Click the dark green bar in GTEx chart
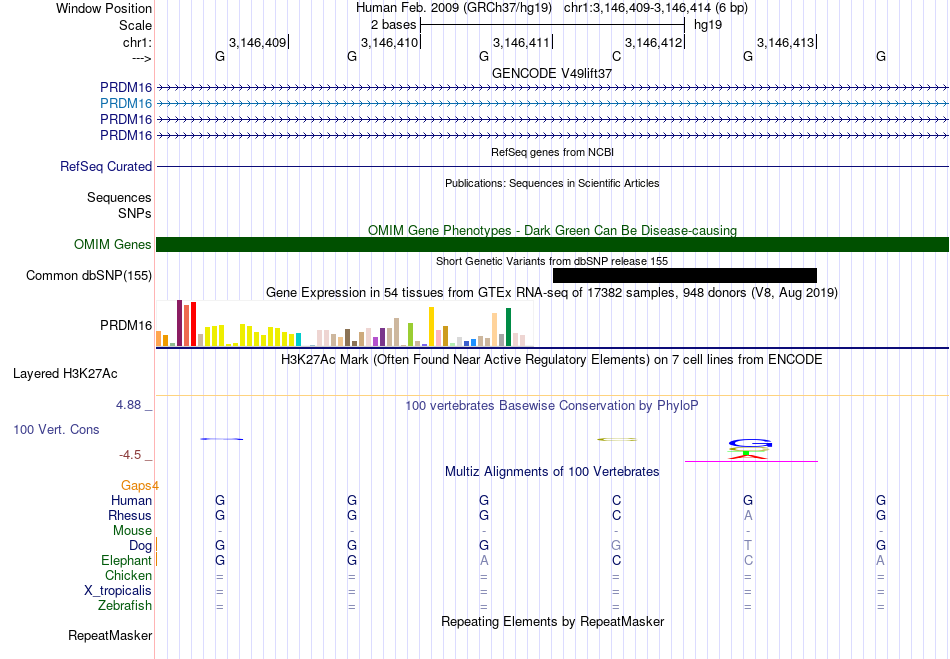950x659 pixels. (508, 327)
